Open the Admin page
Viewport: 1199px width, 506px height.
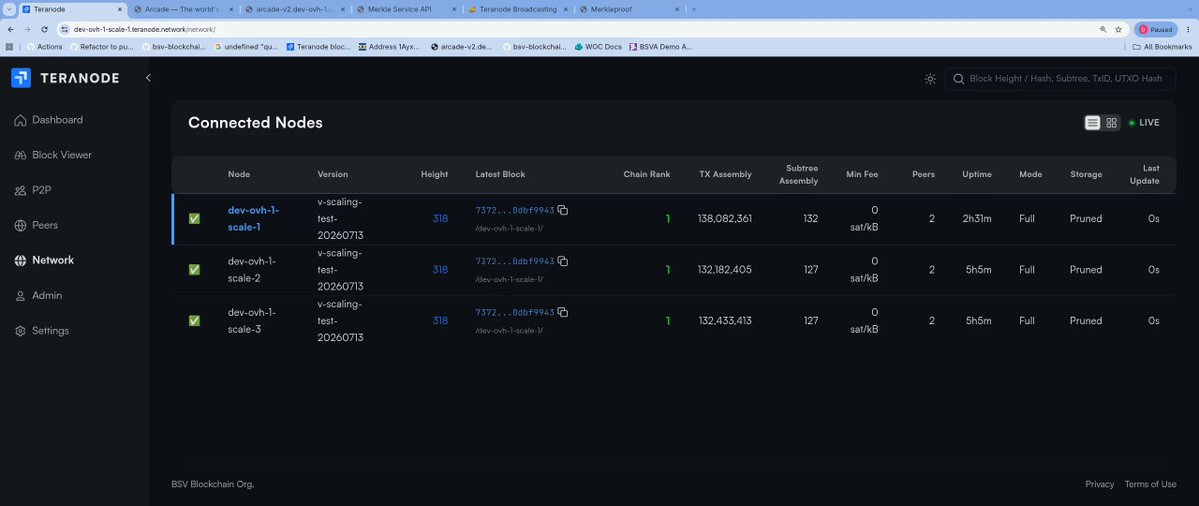coord(38,296)
